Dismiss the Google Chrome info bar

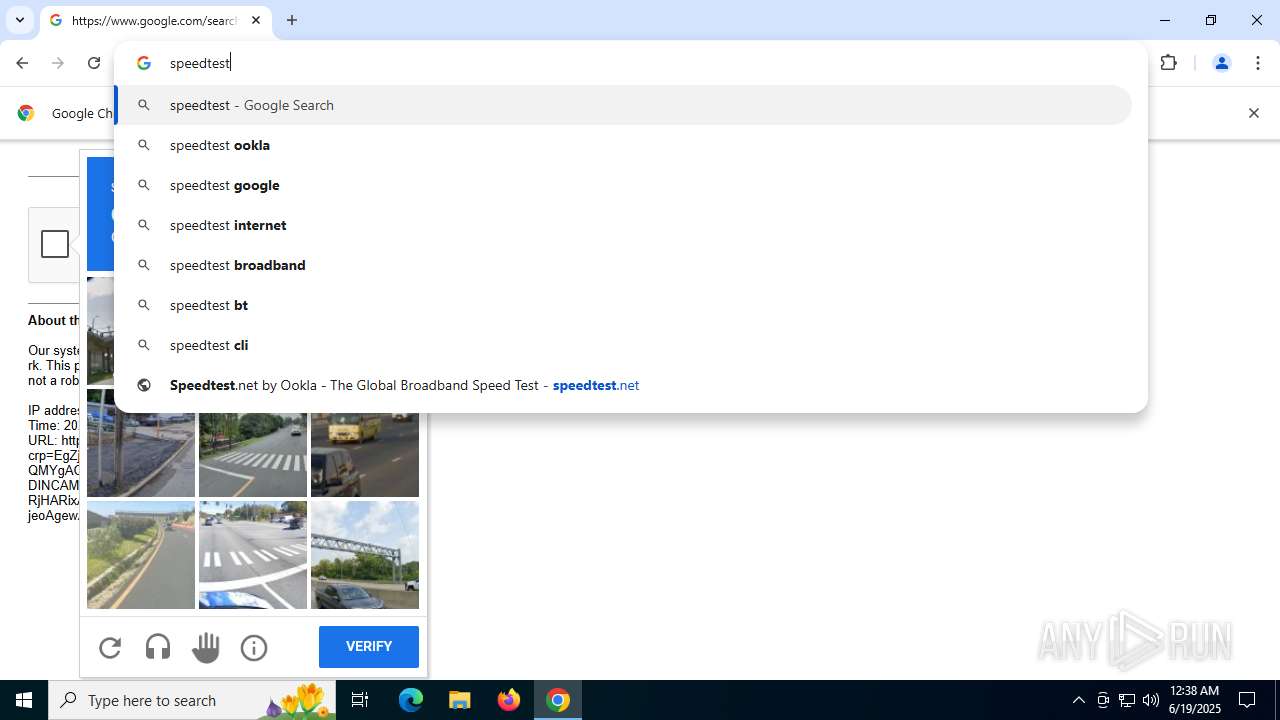[x=1253, y=113]
